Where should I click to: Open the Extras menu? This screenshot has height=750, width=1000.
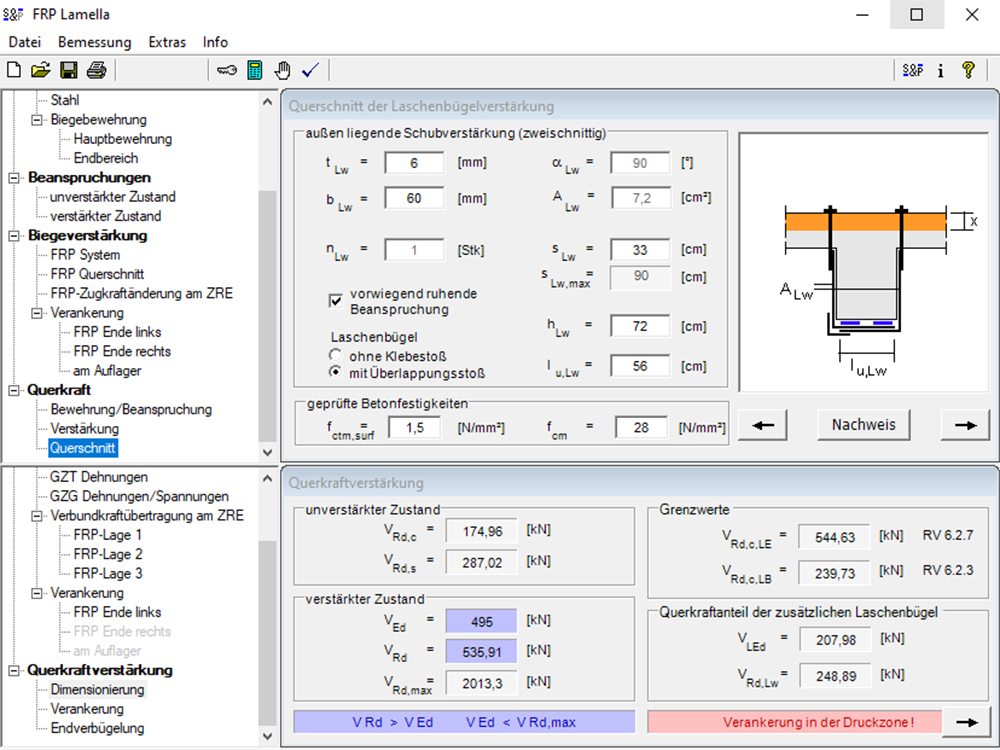167,42
